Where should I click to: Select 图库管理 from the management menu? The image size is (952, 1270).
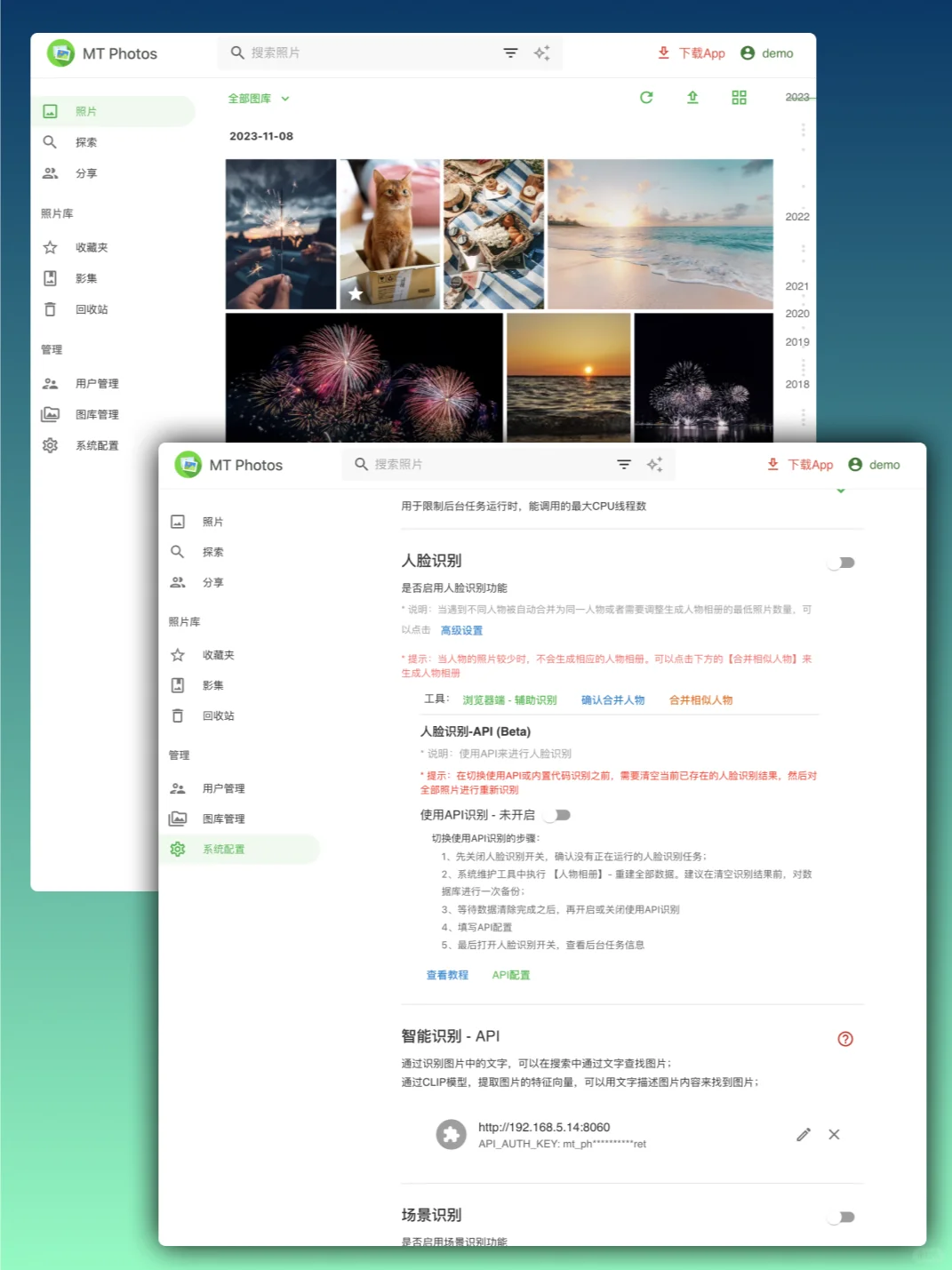[x=221, y=819]
